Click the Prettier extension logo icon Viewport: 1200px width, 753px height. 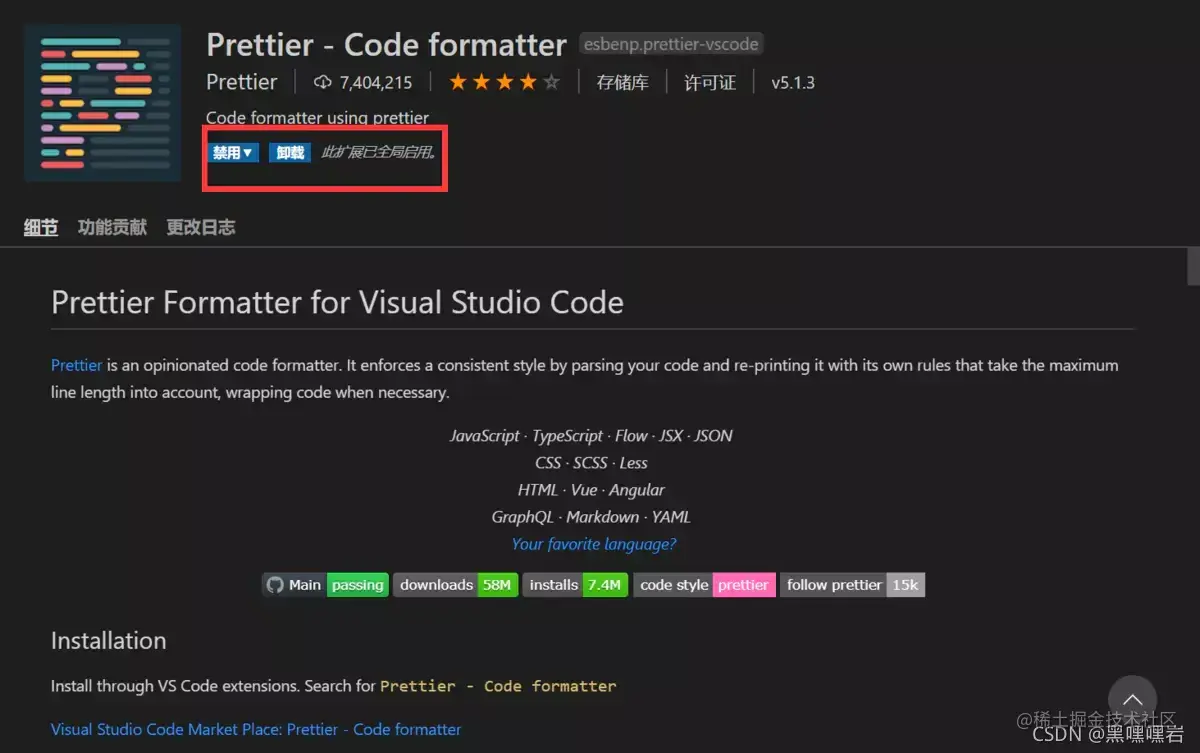(x=103, y=103)
